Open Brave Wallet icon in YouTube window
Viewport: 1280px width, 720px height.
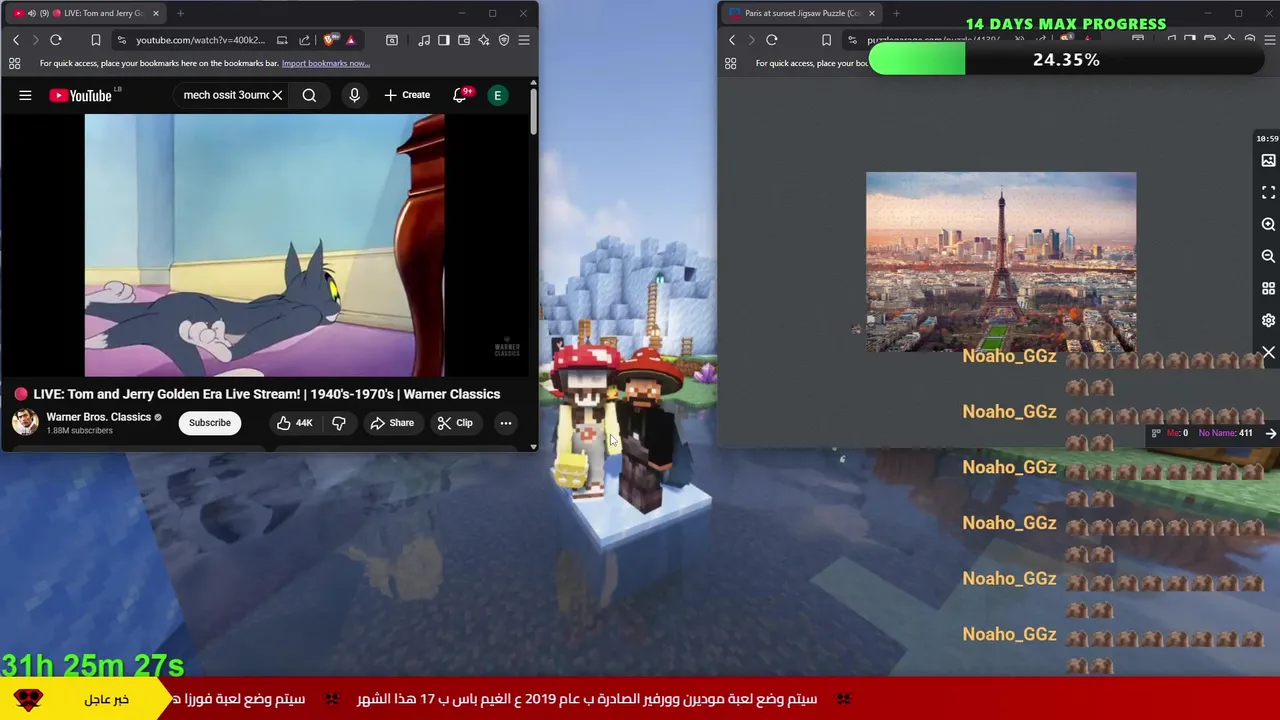pos(464,40)
